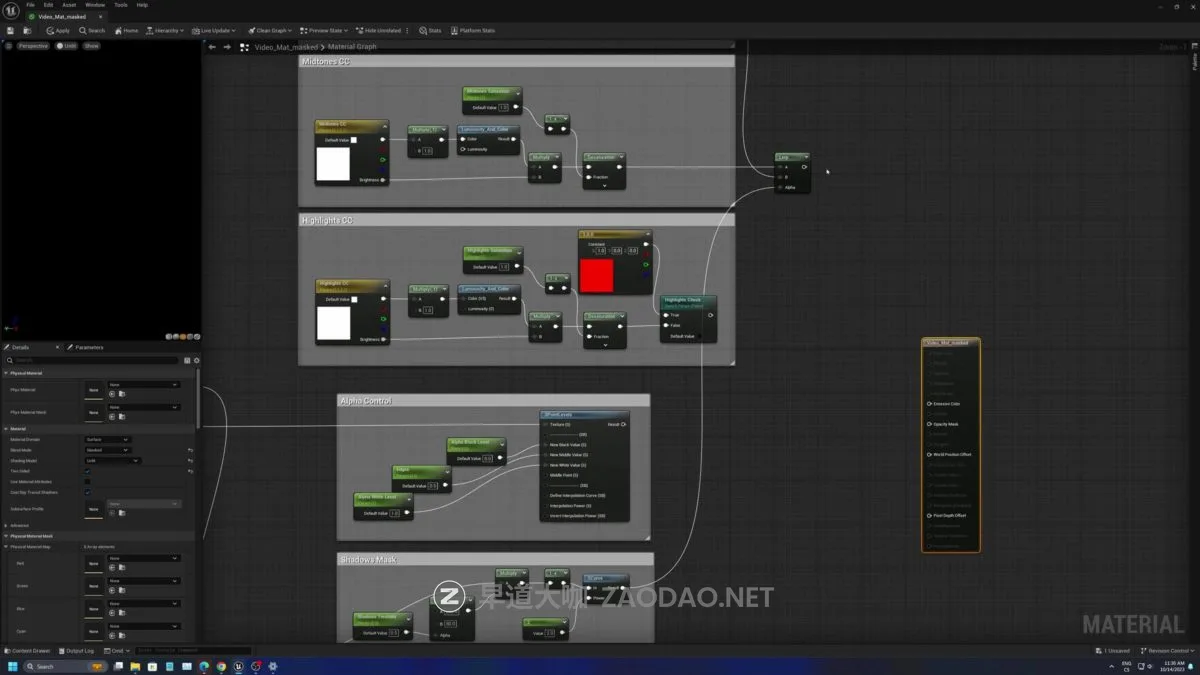The image size is (1200, 675).
Task: Open the Content Drawer
Action: click(28, 650)
